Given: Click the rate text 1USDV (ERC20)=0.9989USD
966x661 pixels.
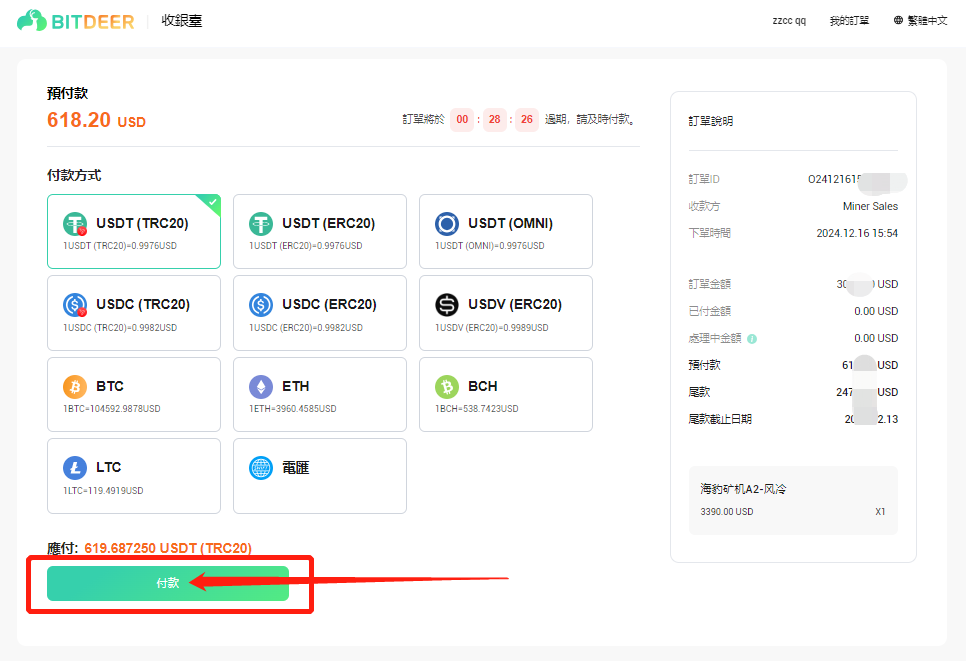Looking at the screenshot, I should (x=492, y=328).
